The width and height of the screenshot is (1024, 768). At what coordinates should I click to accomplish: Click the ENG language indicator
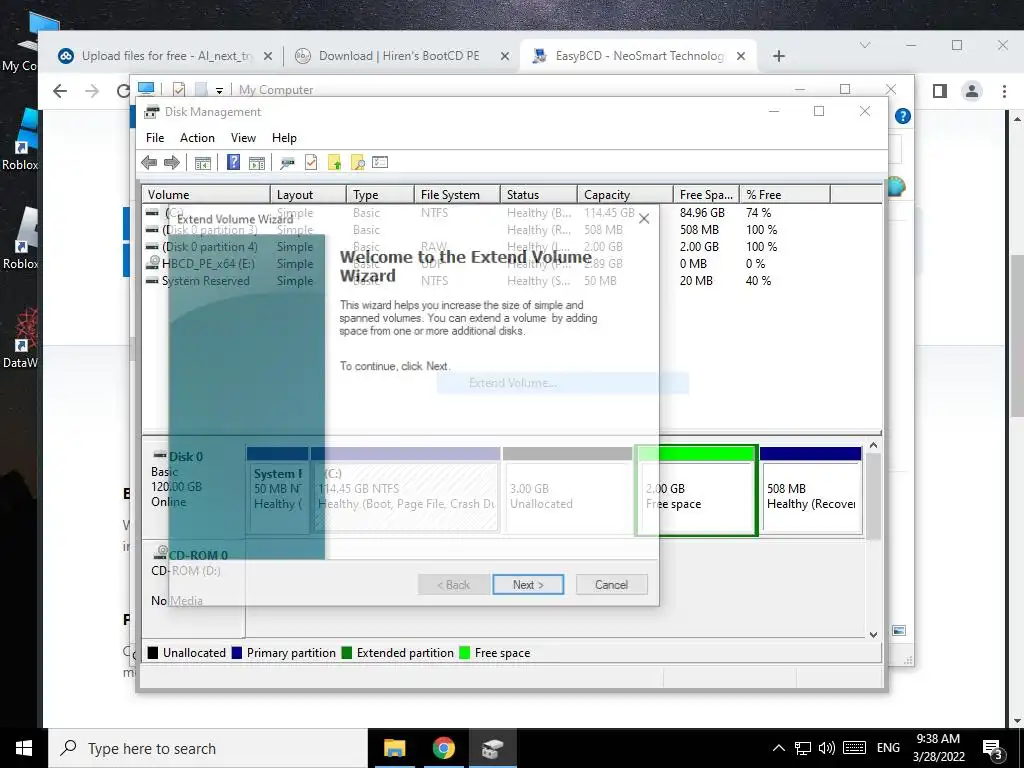(x=888, y=748)
